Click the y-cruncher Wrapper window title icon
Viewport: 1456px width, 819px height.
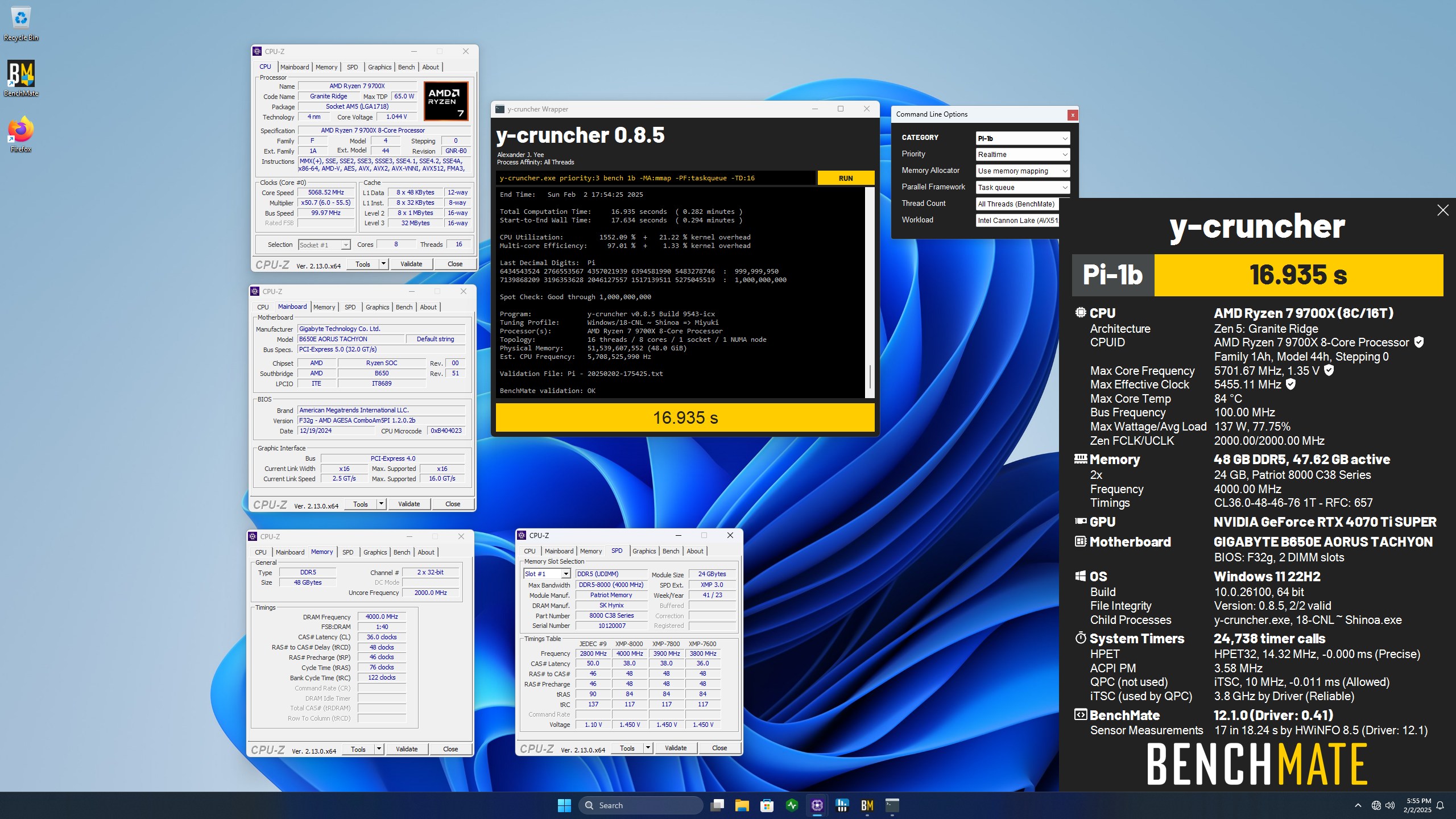[500, 109]
